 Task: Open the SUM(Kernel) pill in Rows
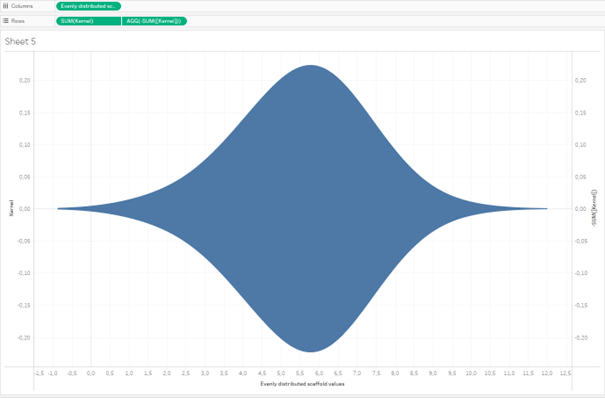click(88, 21)
